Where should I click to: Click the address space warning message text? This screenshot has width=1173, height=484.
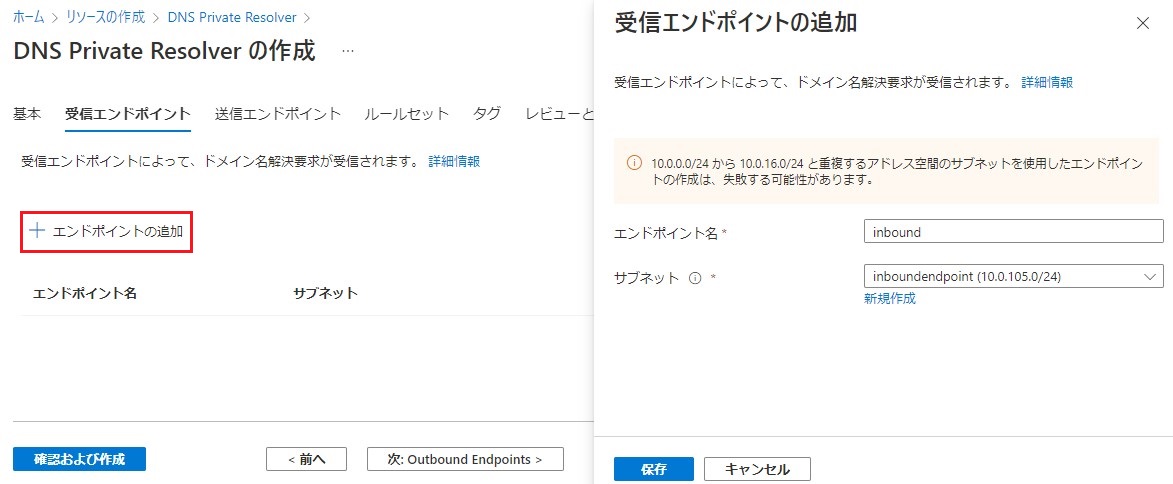(896, 171)
